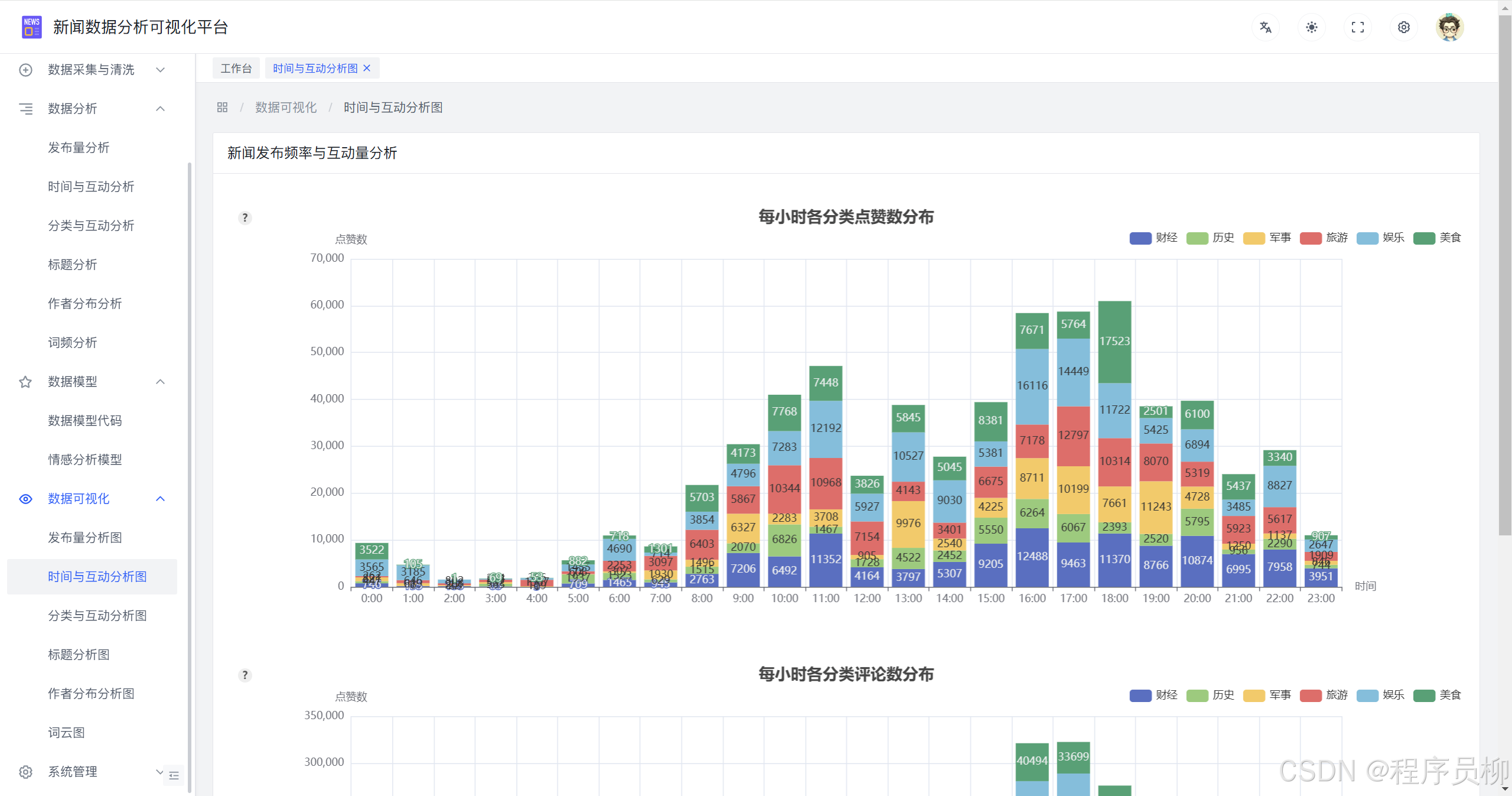Open 标题分析 menu item
This screenshot has width=1512, height=796.
(92, 265)
